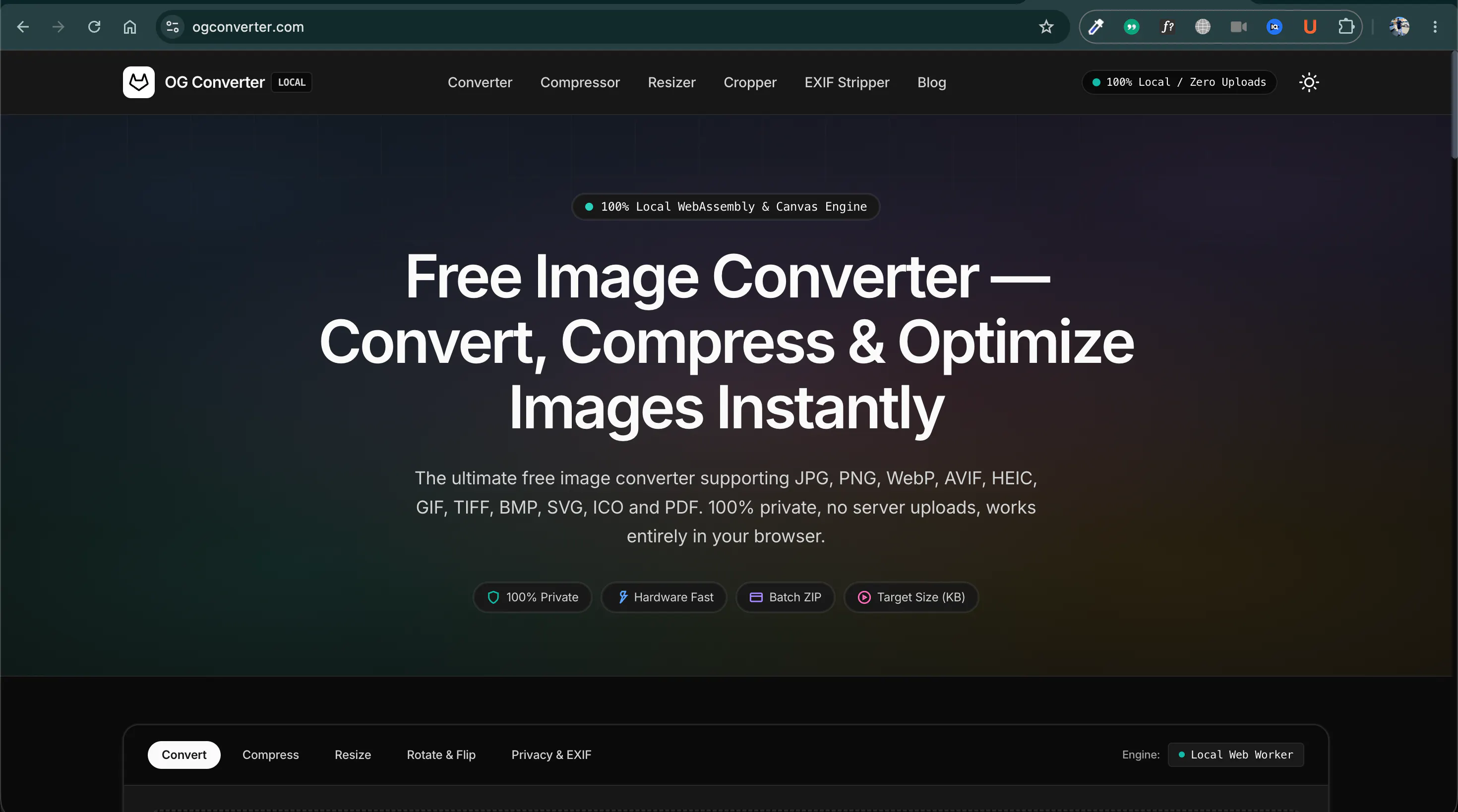
Task: Open the Resizer nav link
Action: point(671,82)
